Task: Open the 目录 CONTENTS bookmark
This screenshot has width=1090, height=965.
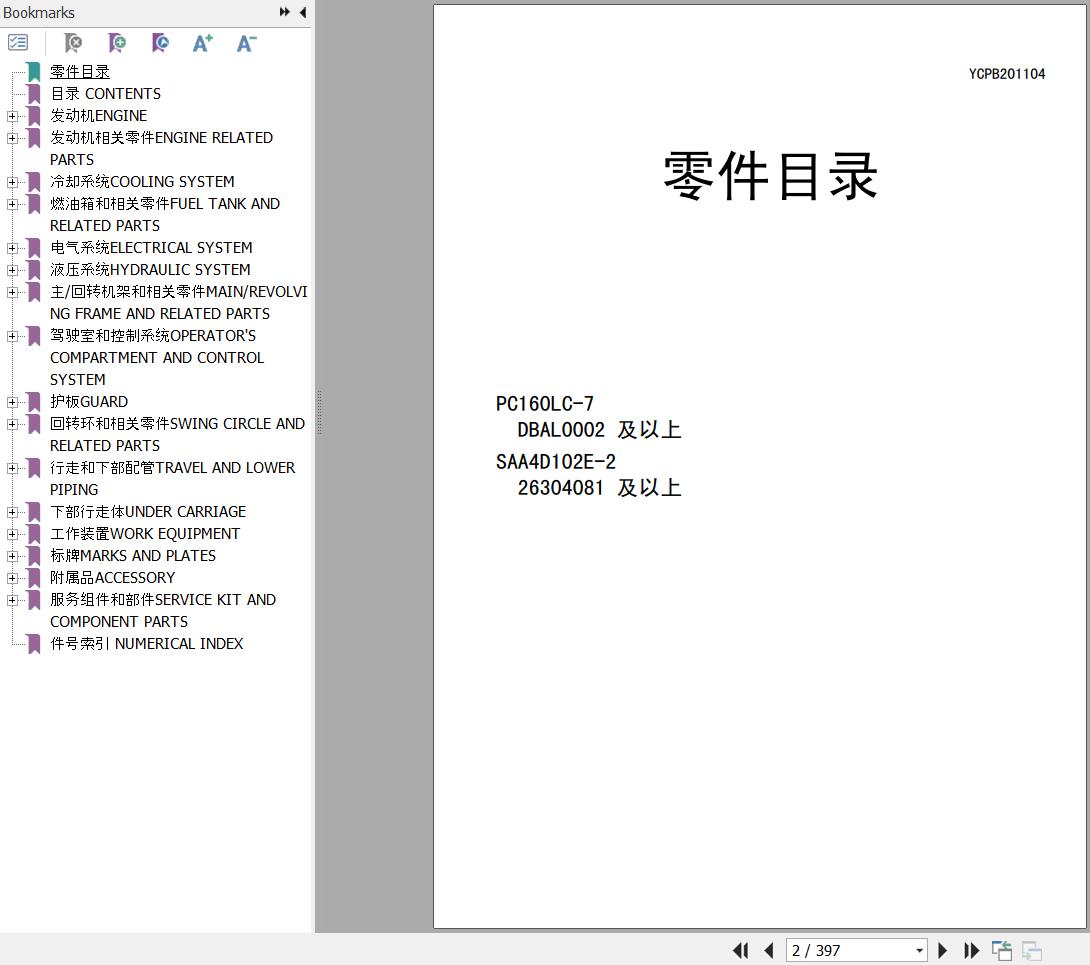Action: coord(106,94)
